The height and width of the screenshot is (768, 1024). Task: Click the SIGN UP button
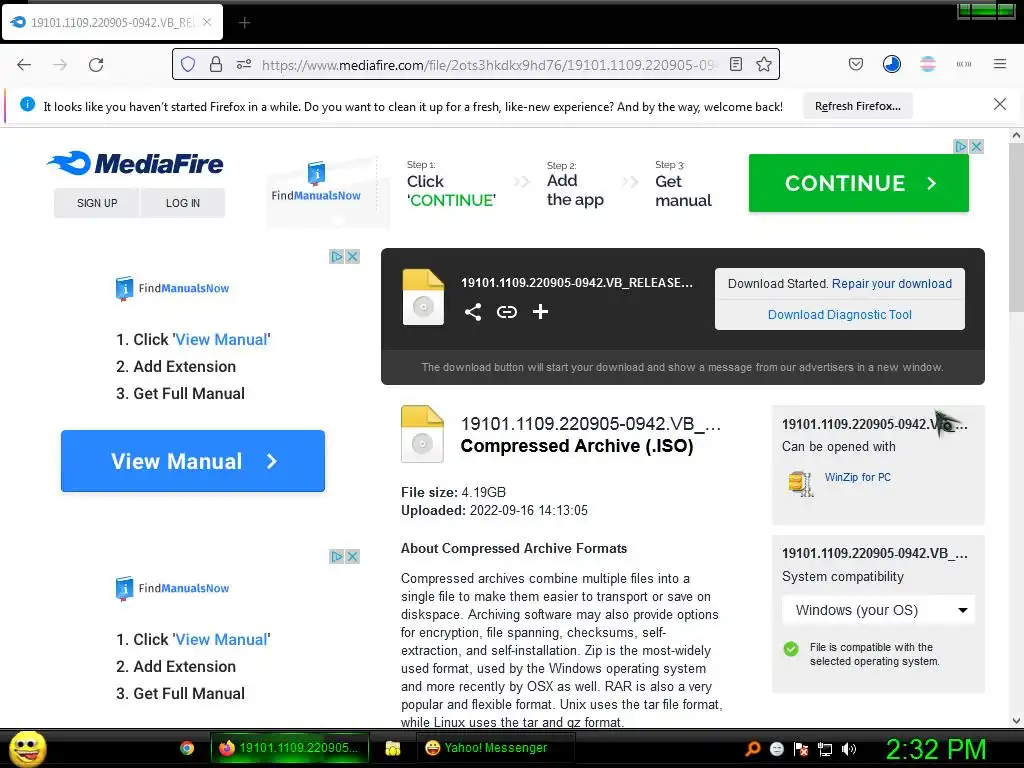[97, 203]
